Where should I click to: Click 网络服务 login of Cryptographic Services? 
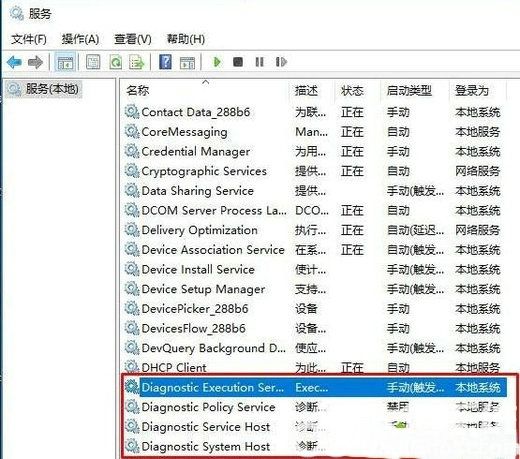coord(477,171)
